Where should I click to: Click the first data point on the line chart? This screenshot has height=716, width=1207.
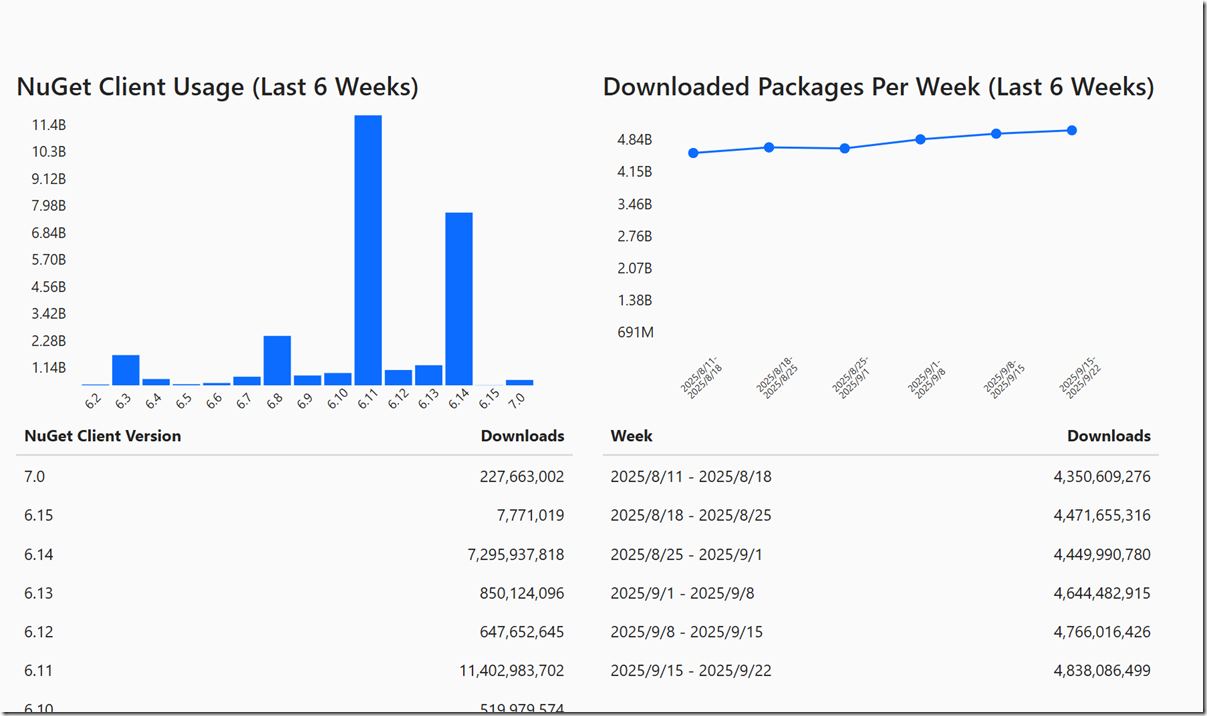pos(693,153)
